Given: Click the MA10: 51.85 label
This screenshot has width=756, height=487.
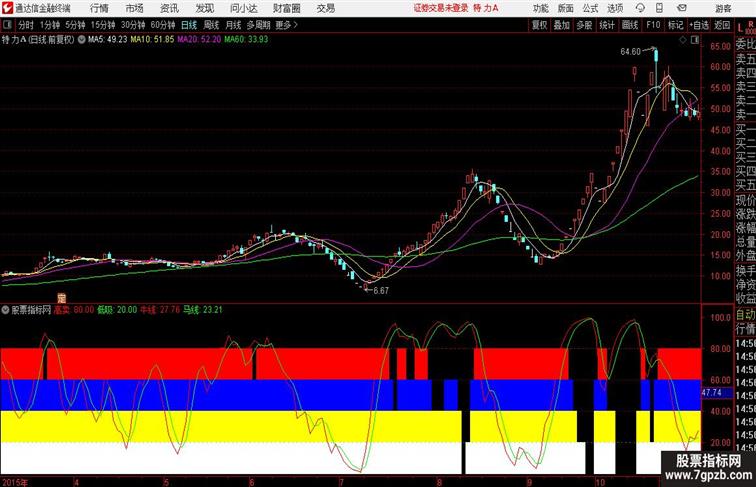Looking at the screenshot, I should click(x=152, y=40).
